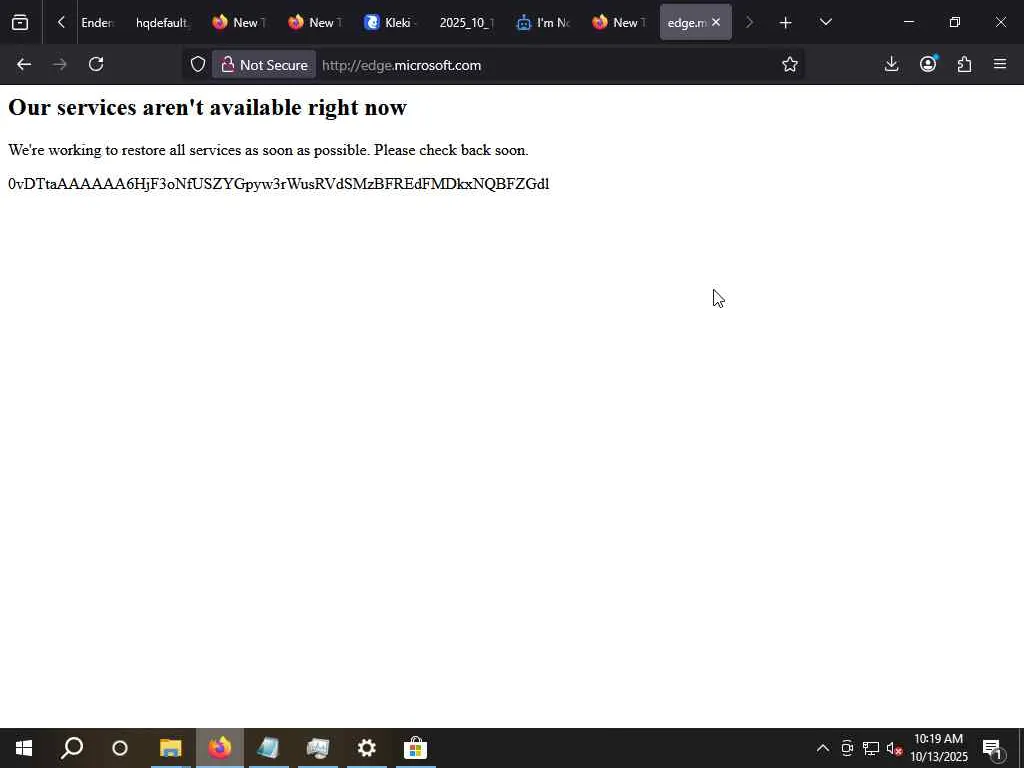The image size is (1024, 768).
Task: Switch to the Kleki tab
Action: (x=390, y=23)
